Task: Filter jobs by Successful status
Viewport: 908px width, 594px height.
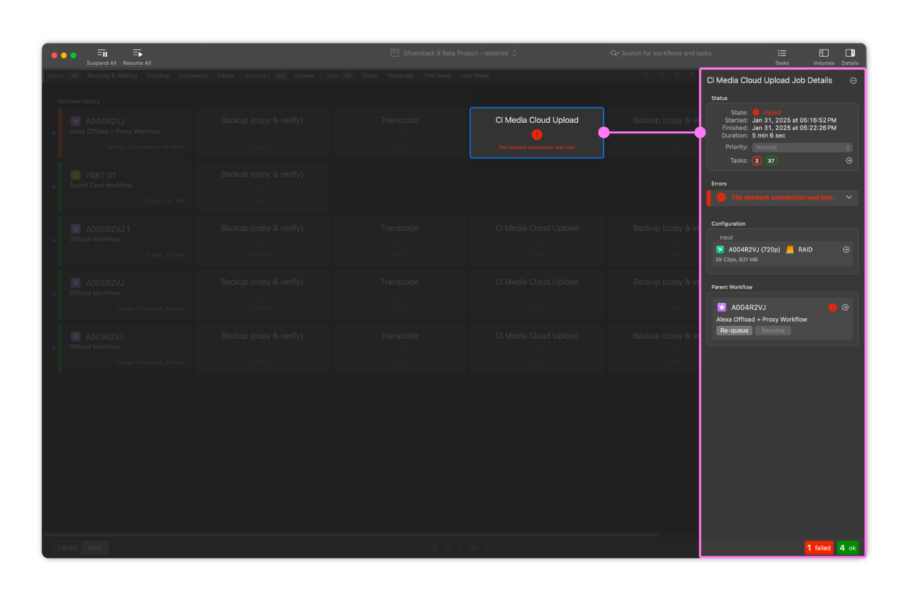Action: (x=193, y=76)
